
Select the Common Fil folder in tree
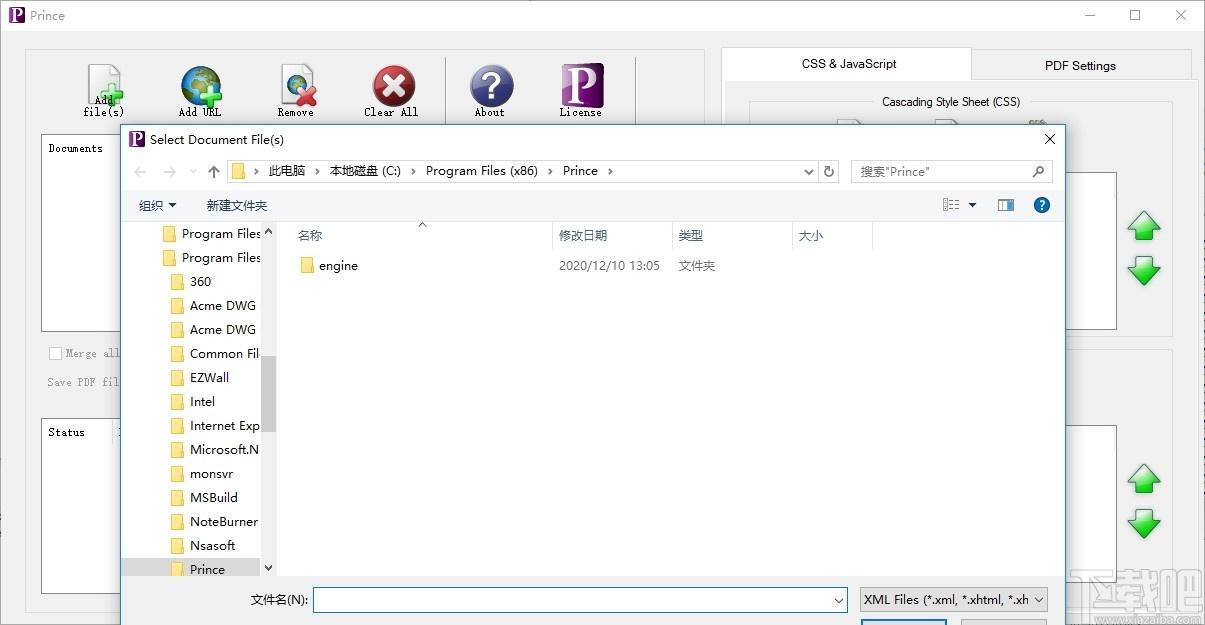tap(214, 354)
